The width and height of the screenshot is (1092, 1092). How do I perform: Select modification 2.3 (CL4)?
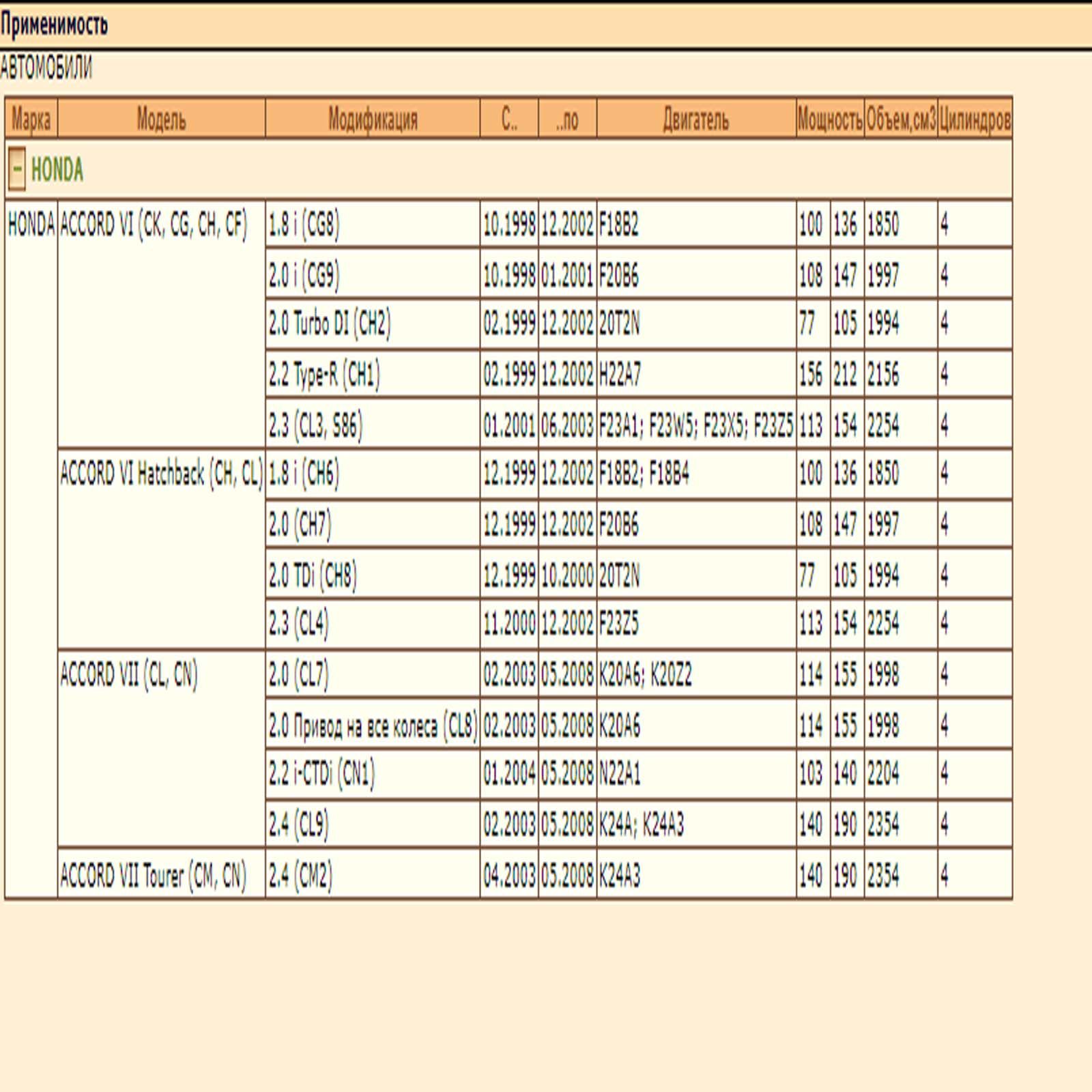pos(298,623)
